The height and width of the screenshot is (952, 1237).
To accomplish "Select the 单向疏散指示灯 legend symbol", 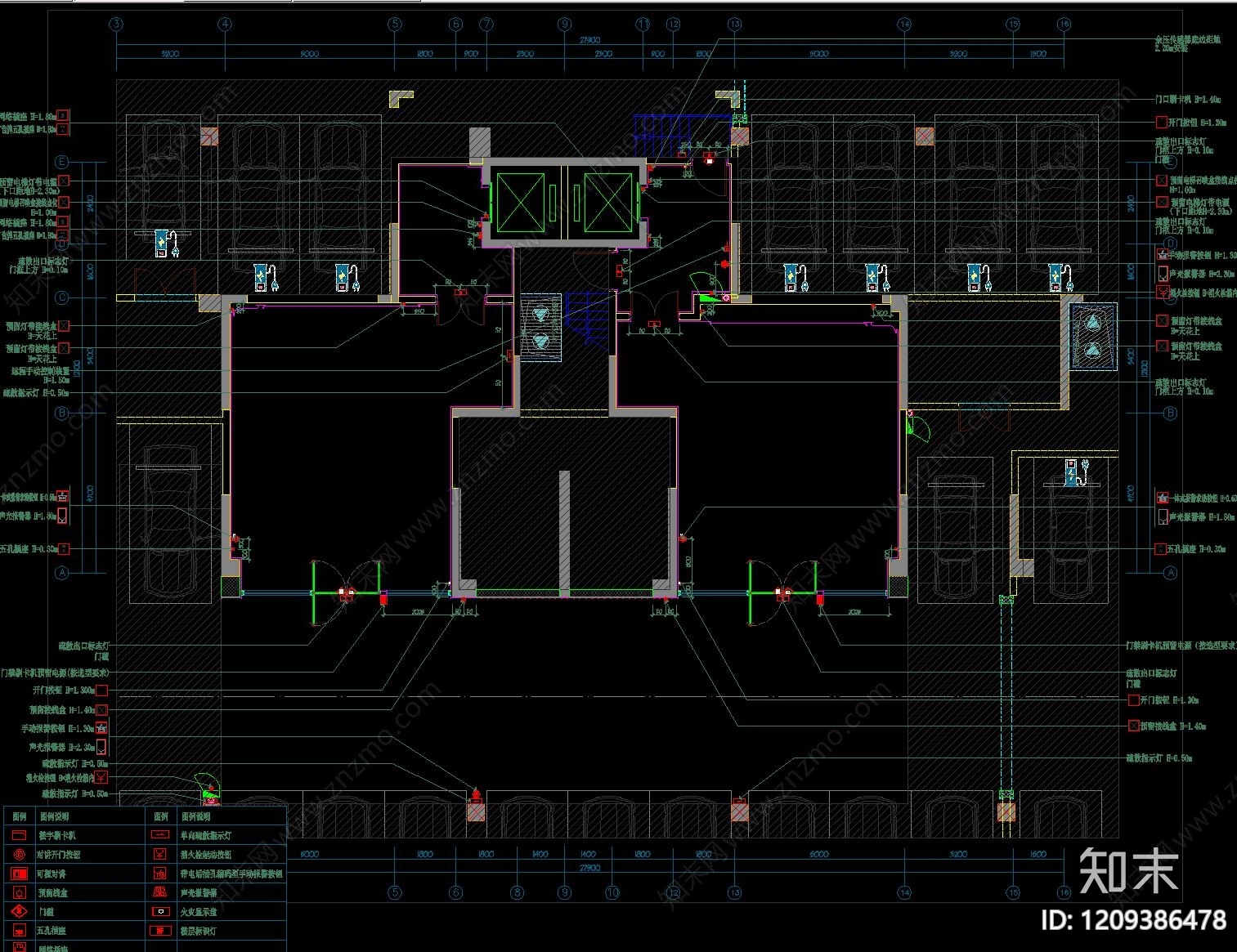I will click(160, 835).
